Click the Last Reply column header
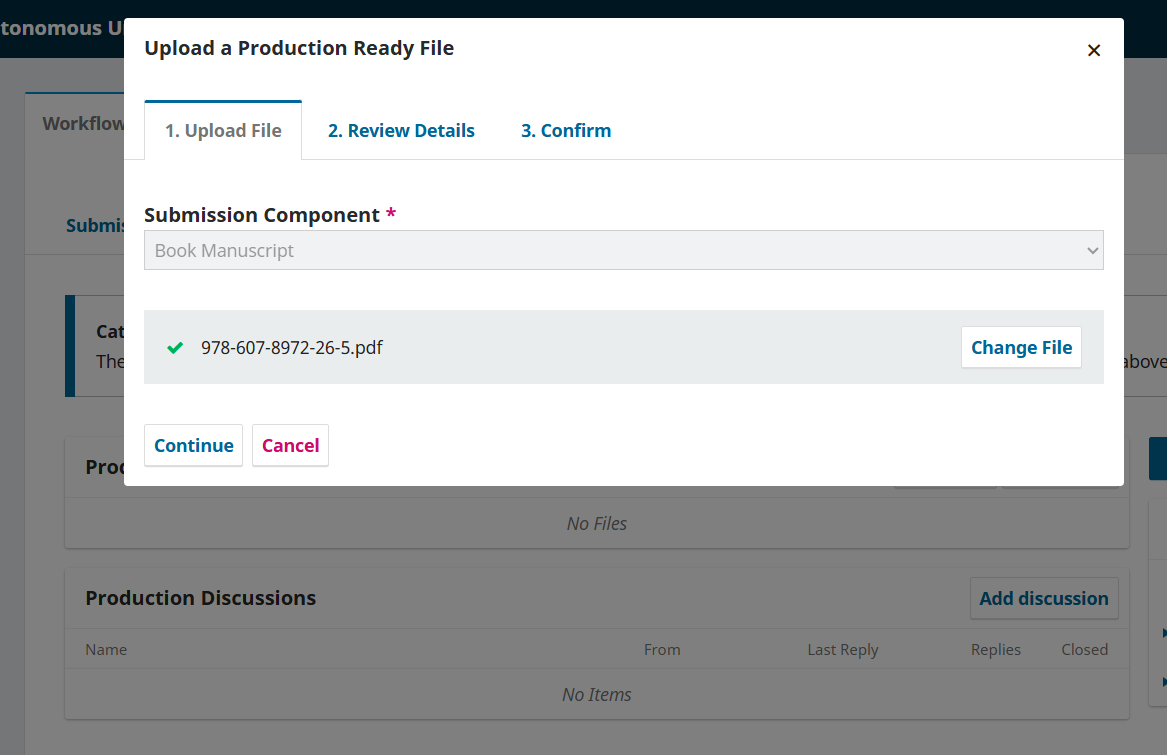This screenshot has height=755, width=1167. 843,649
